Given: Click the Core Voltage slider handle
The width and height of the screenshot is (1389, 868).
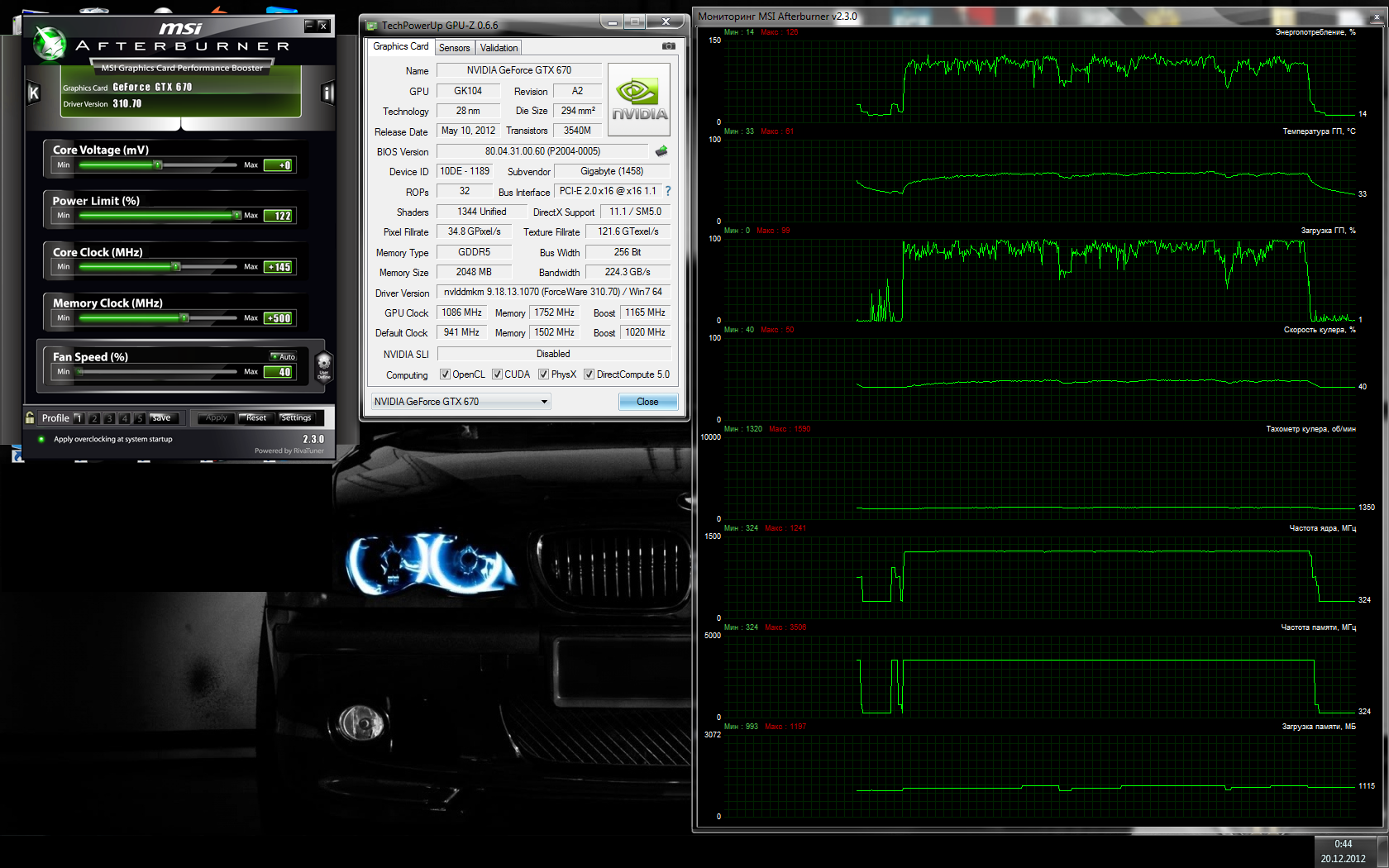Looking at the screenshot, I should [x=158, y=165].
